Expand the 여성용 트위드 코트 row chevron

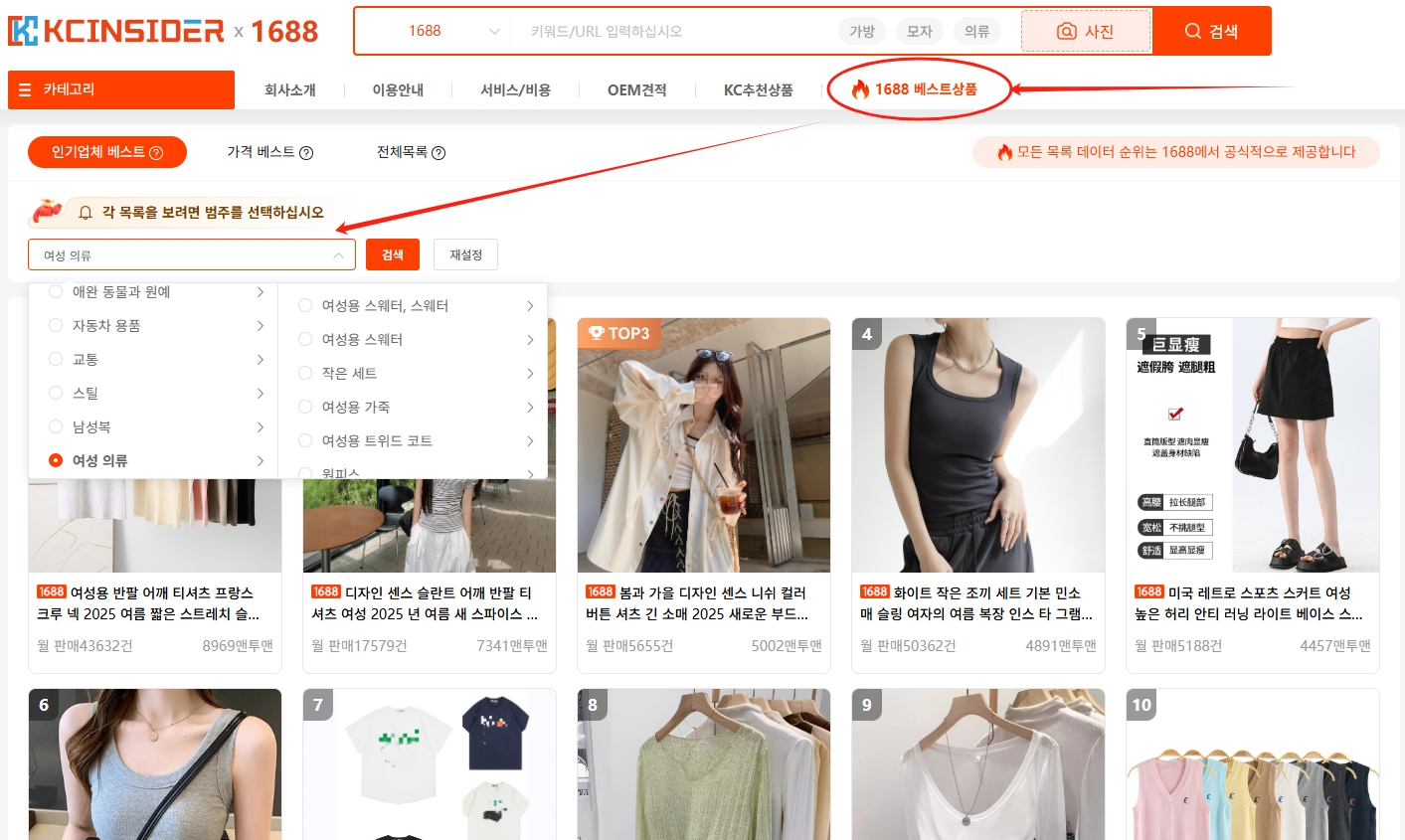pyautogui.click(x=530, y=441)
